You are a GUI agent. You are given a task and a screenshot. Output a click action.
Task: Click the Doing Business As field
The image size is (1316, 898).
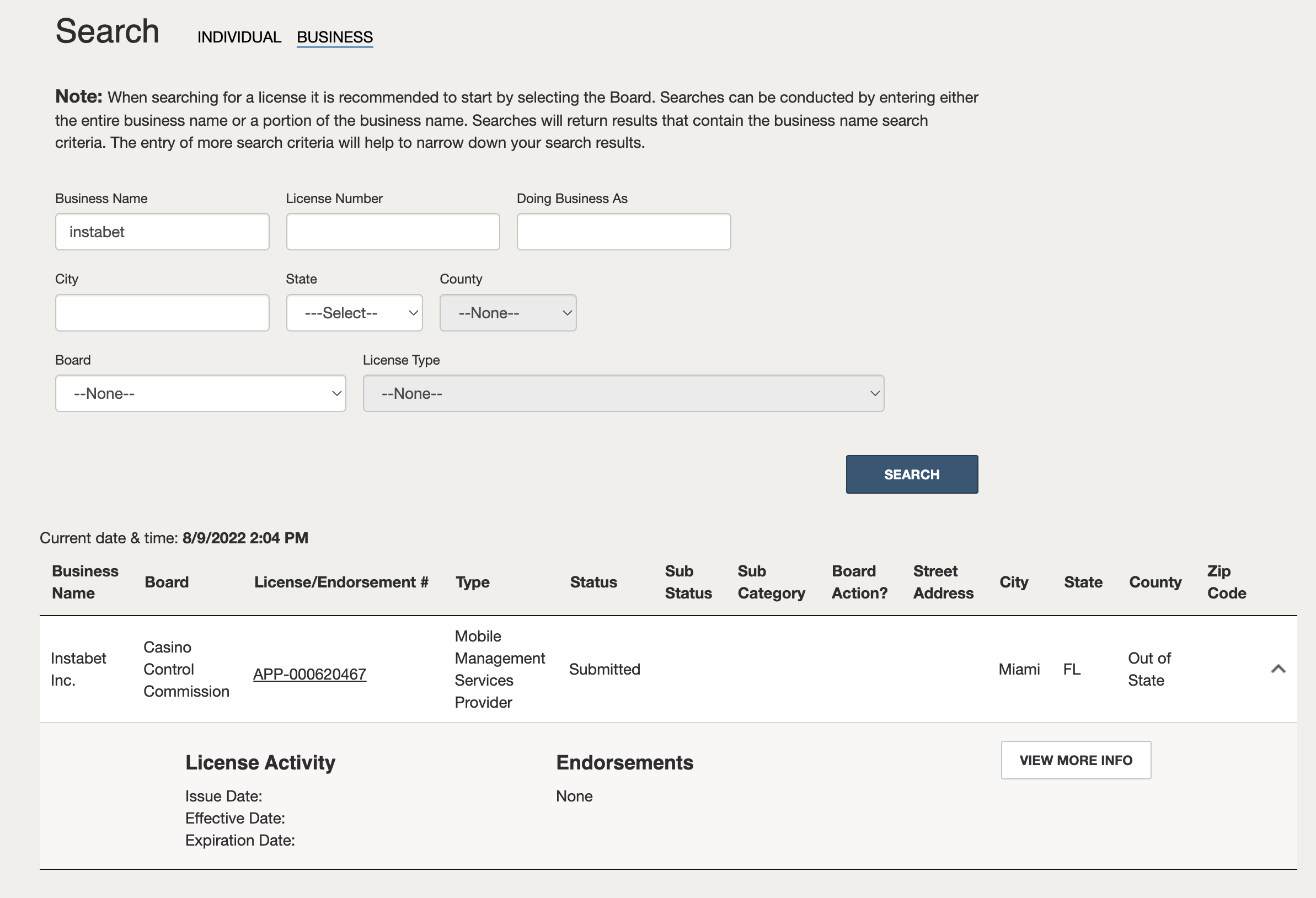coord(624,231)
